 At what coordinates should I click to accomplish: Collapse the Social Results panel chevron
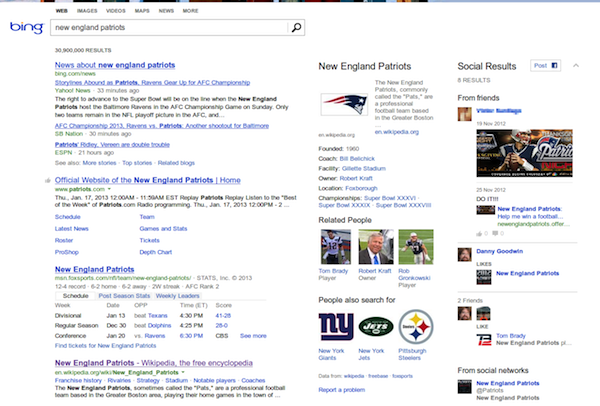pyautogui.click(x=576, y=66)
